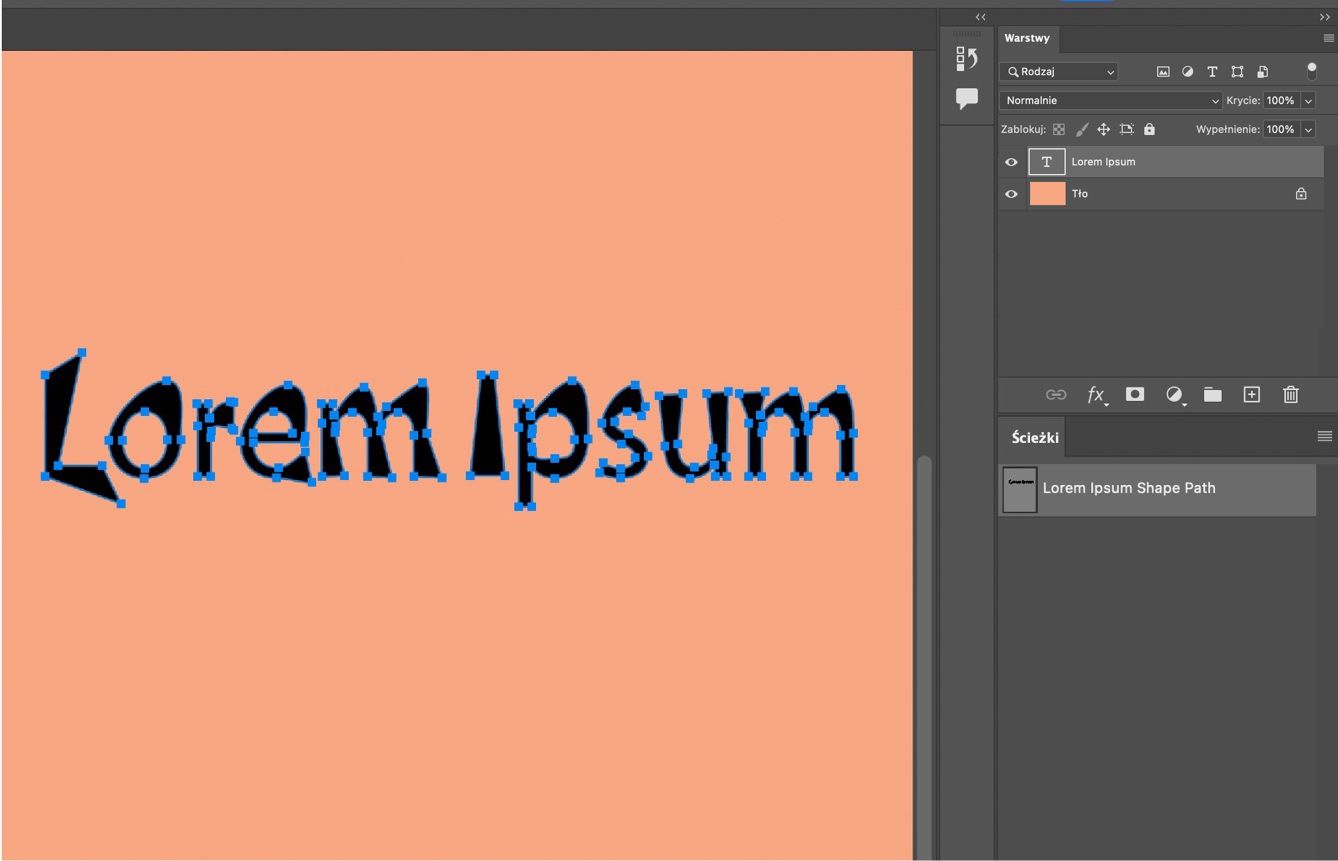Viewport: 1338px width, 861px height.
Task: Add a layer style with fx button
Action: tap(1097, 395)
